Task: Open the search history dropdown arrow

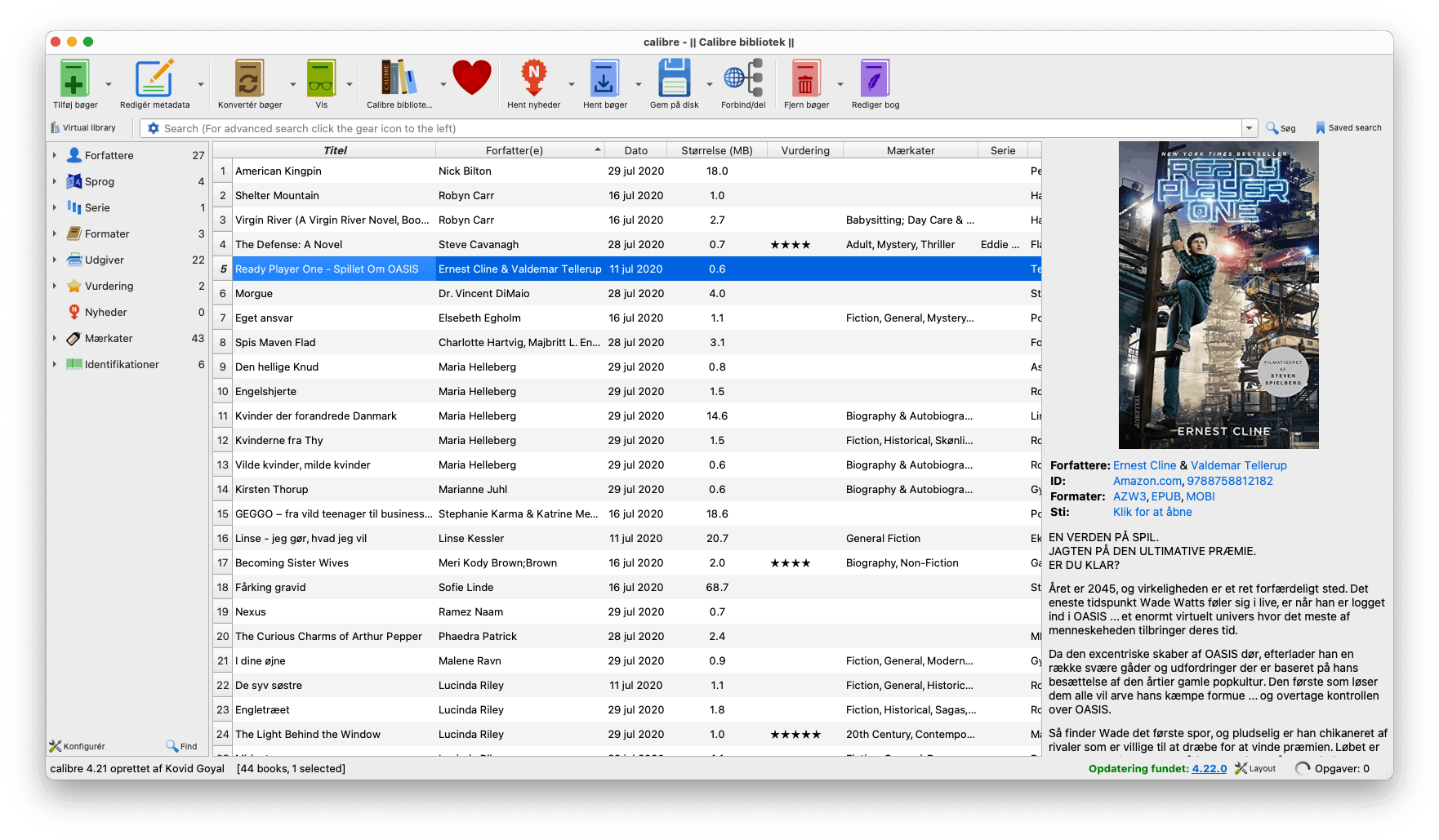Action: click(x=1249, y=128)
